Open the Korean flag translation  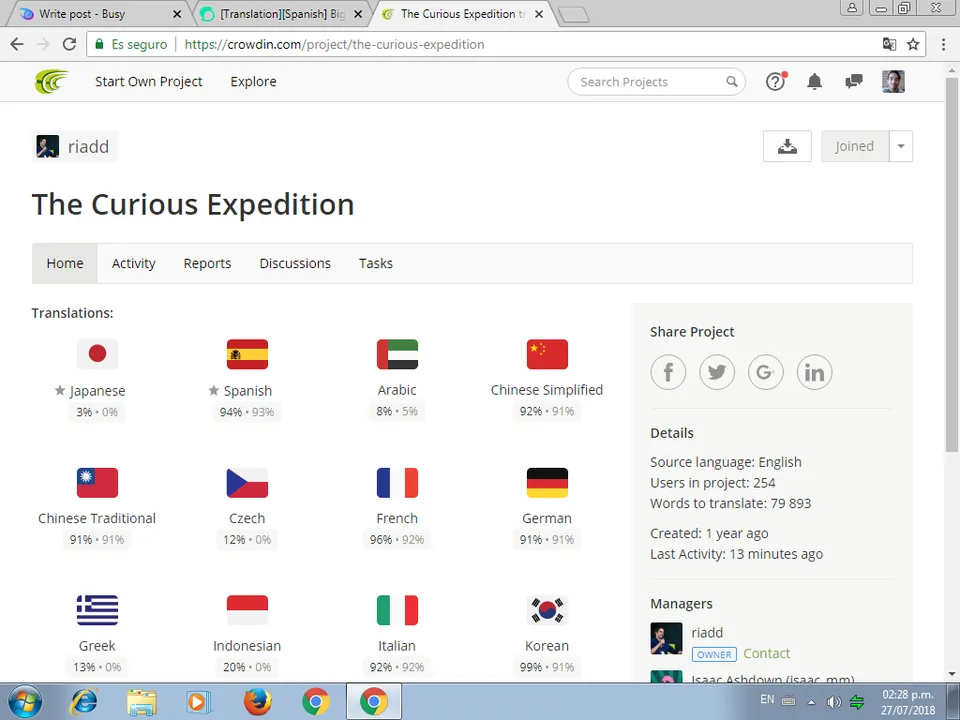tap(547, 610)
